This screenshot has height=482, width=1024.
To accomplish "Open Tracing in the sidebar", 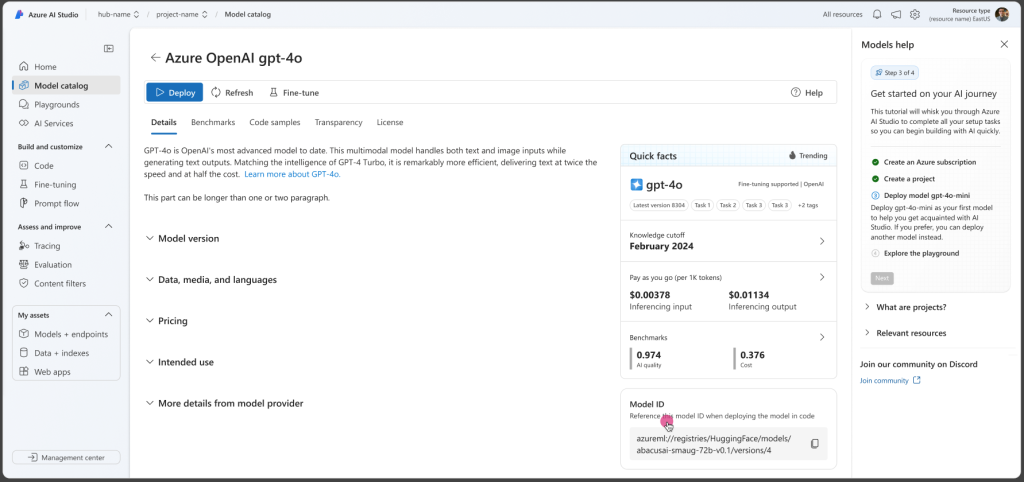I will pyautogui.click(x=66, y=246).
